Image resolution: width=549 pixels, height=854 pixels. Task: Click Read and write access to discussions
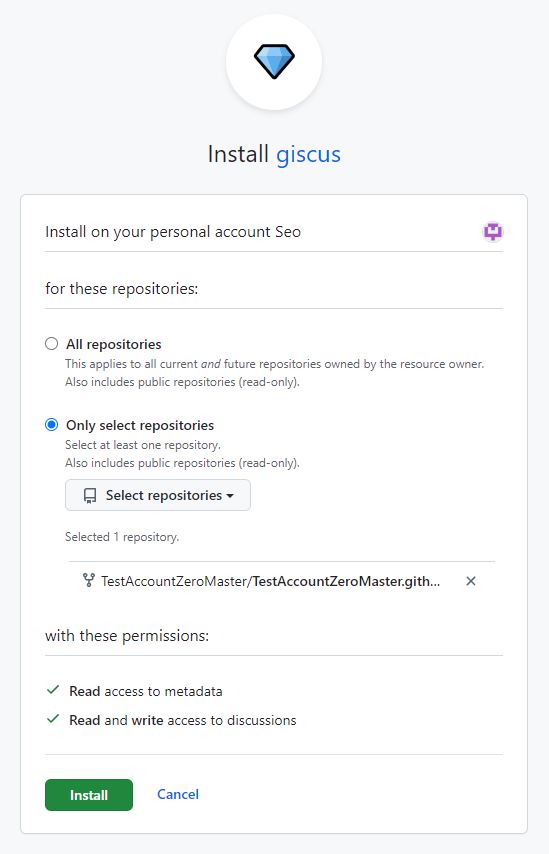tap(182, 720)
